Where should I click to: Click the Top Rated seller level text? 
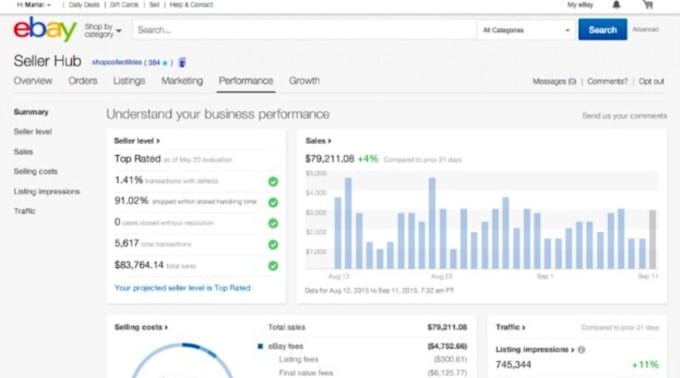[x=137, y=159]
